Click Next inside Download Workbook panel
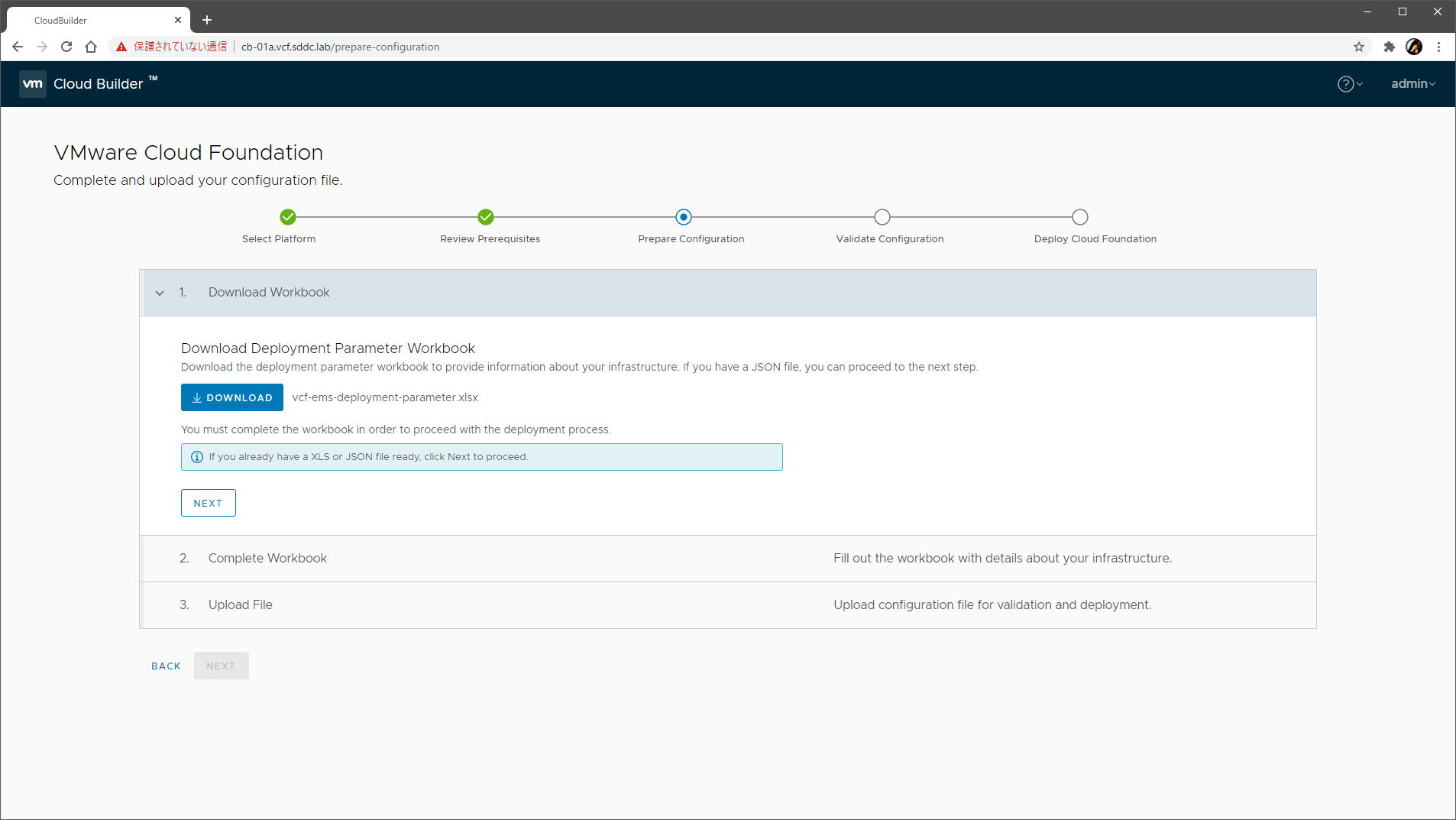 tap(208, 503)
